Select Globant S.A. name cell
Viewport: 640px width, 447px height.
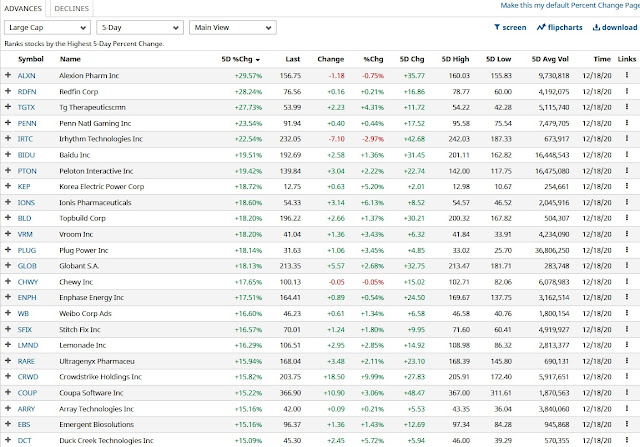(79, 266)
